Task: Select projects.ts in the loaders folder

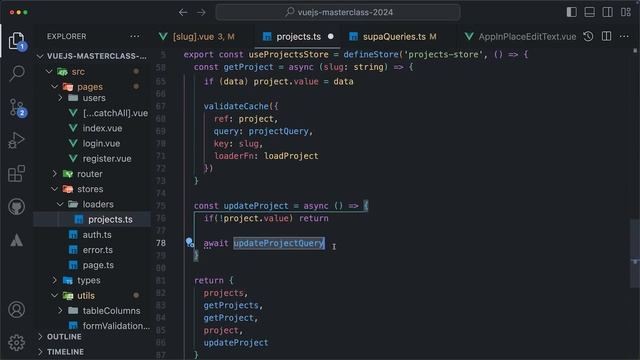Action: 92,220
